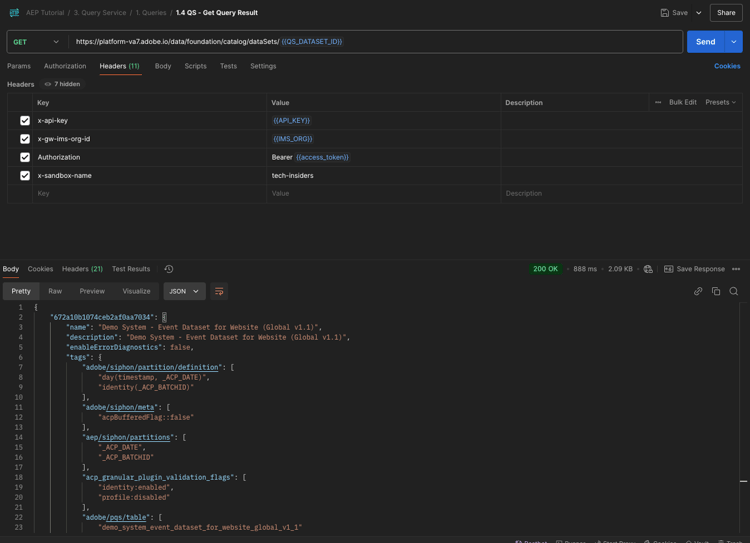The image size is (750, 543).
Task: Open the Scripts tab
Action: pos(196,66)
